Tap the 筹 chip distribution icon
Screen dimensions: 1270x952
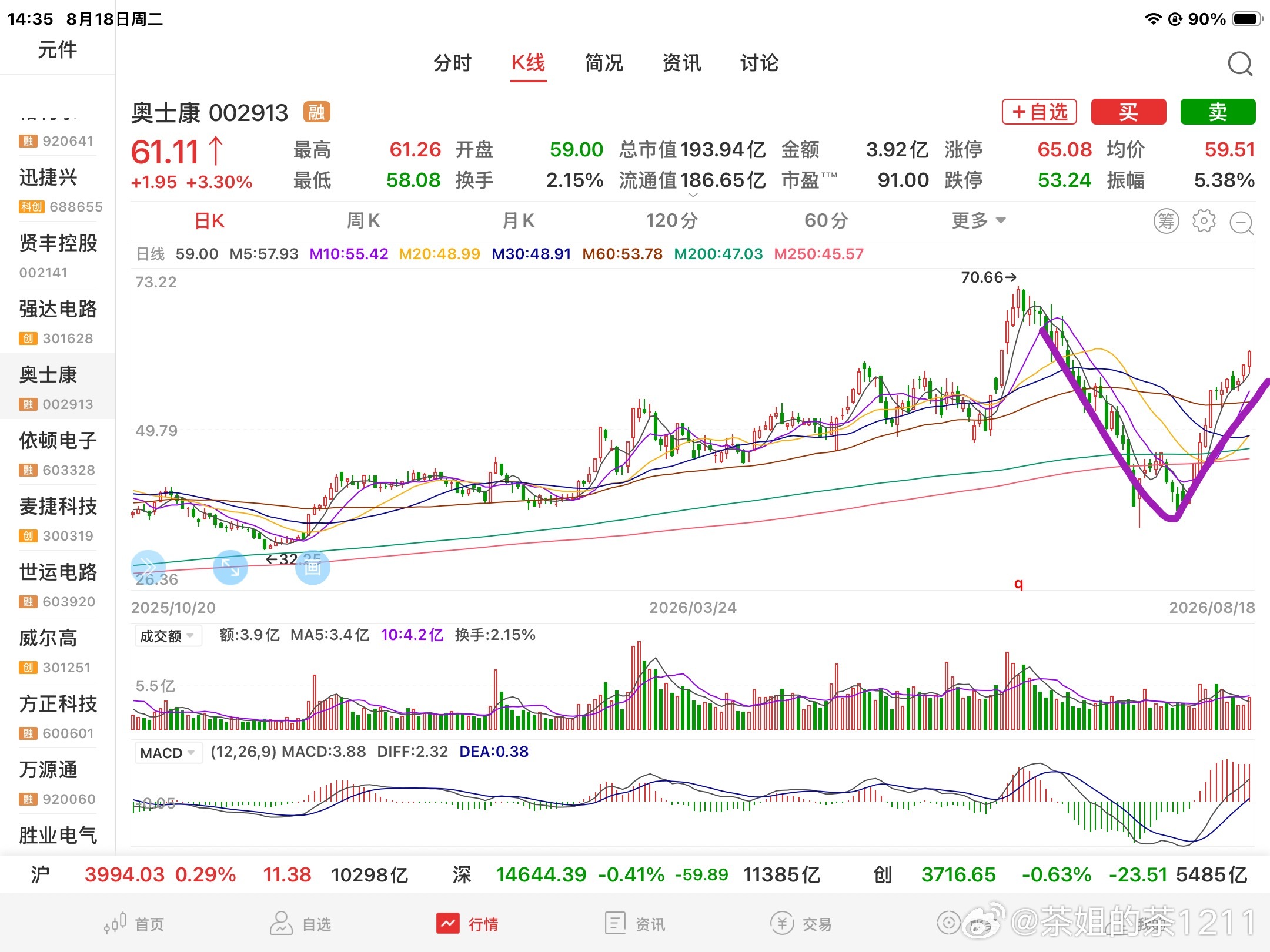pos(1166,221)
